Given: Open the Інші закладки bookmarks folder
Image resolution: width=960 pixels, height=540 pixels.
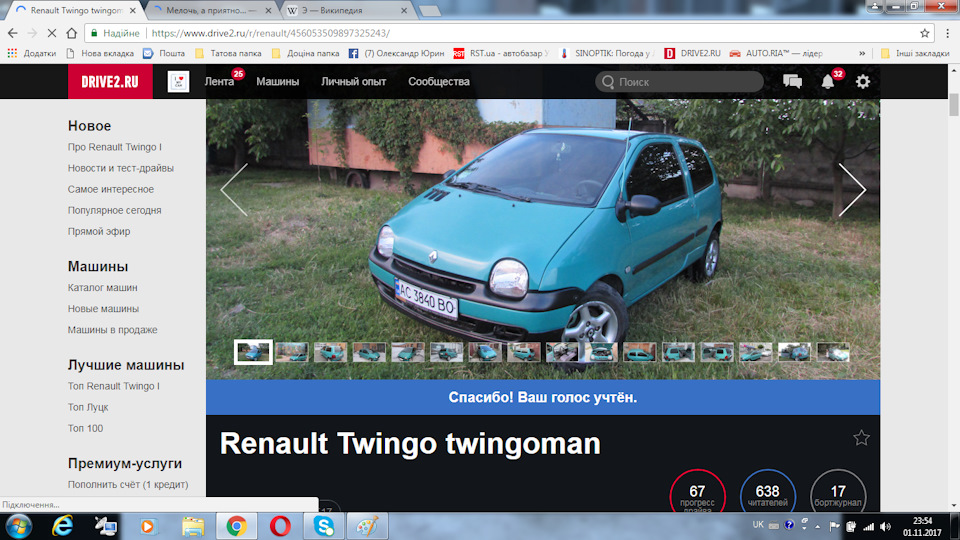Looking at the screenshot, I should [x=915, y=53].
